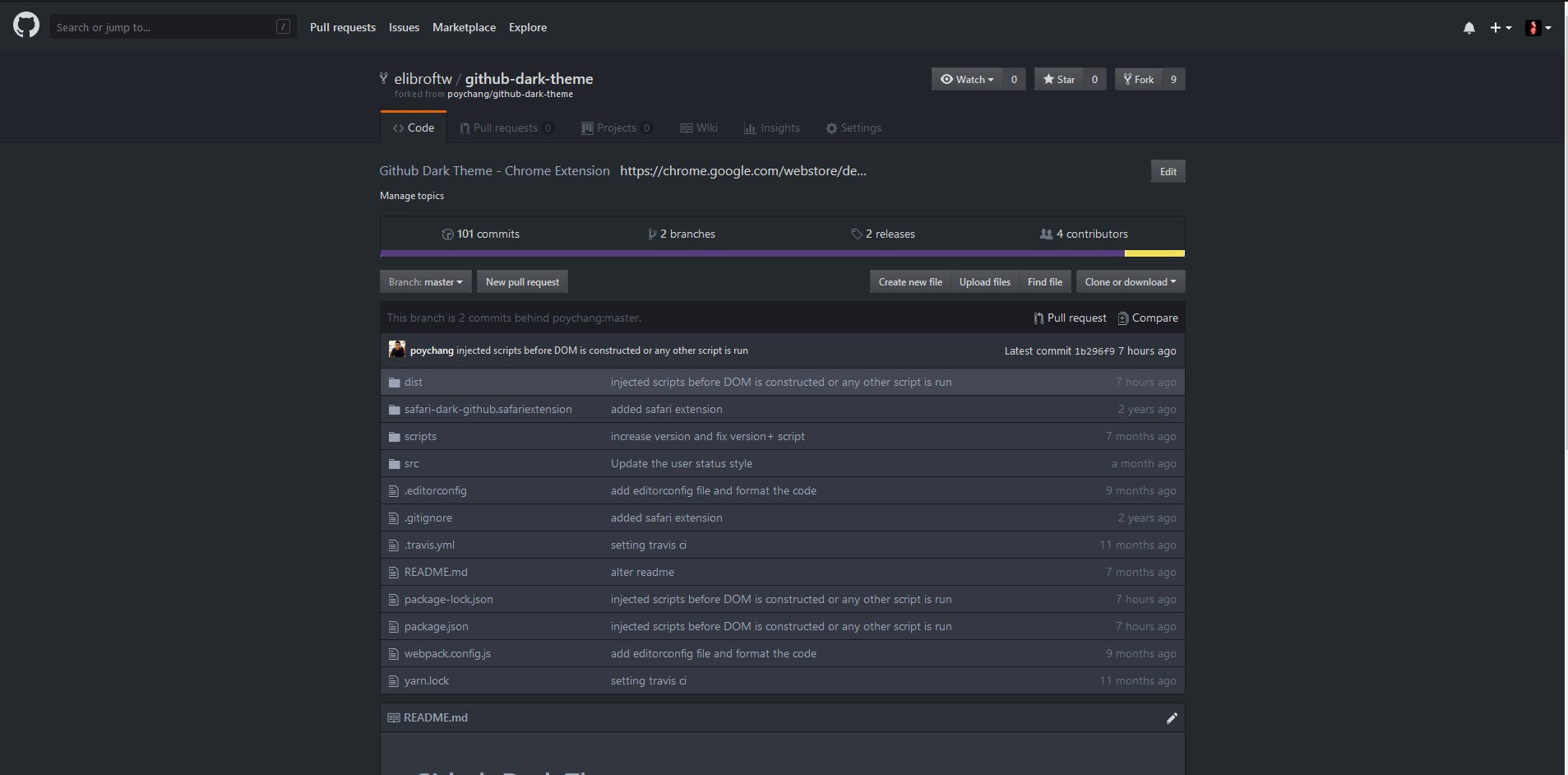
Task: Click poychang author name in latest commit
Action: point(432,350)
